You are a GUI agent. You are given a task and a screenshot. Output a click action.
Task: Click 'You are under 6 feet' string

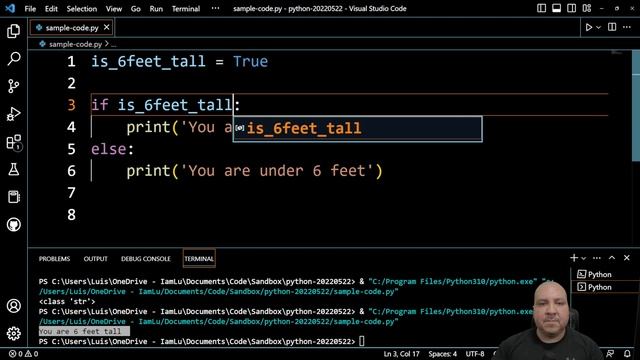click(x=277, y=171)
